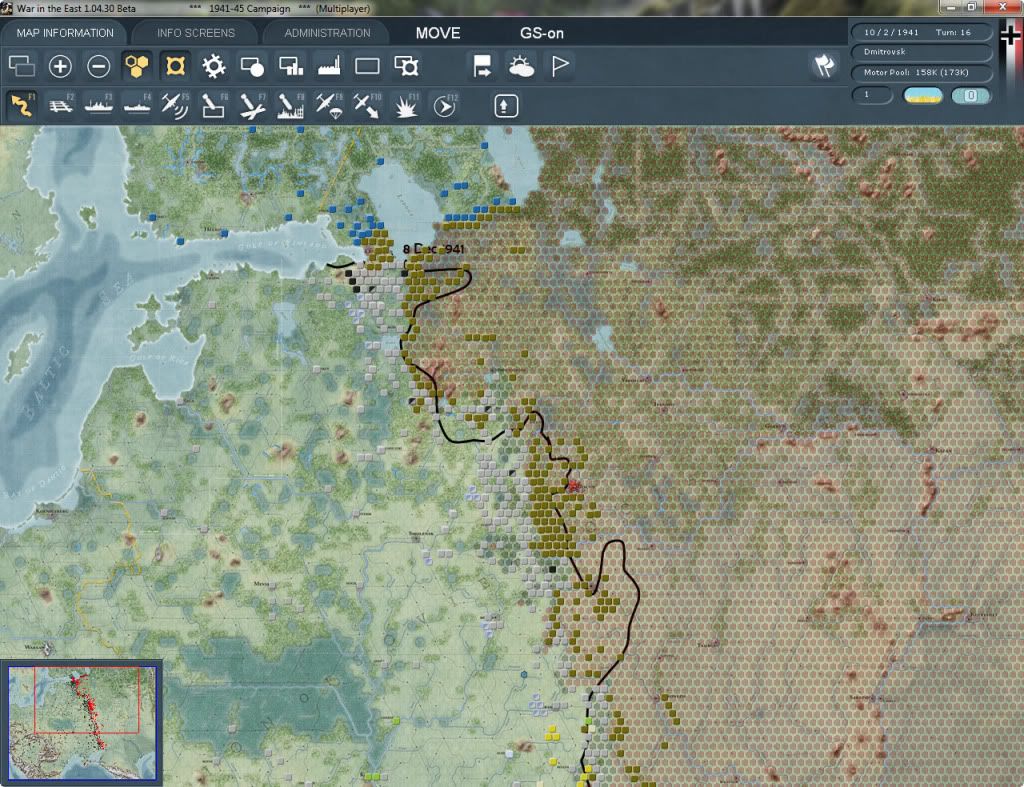The image size is (1024, 787).
Task: Show weather with the sun-cloud icon
Action: (521, 66)
